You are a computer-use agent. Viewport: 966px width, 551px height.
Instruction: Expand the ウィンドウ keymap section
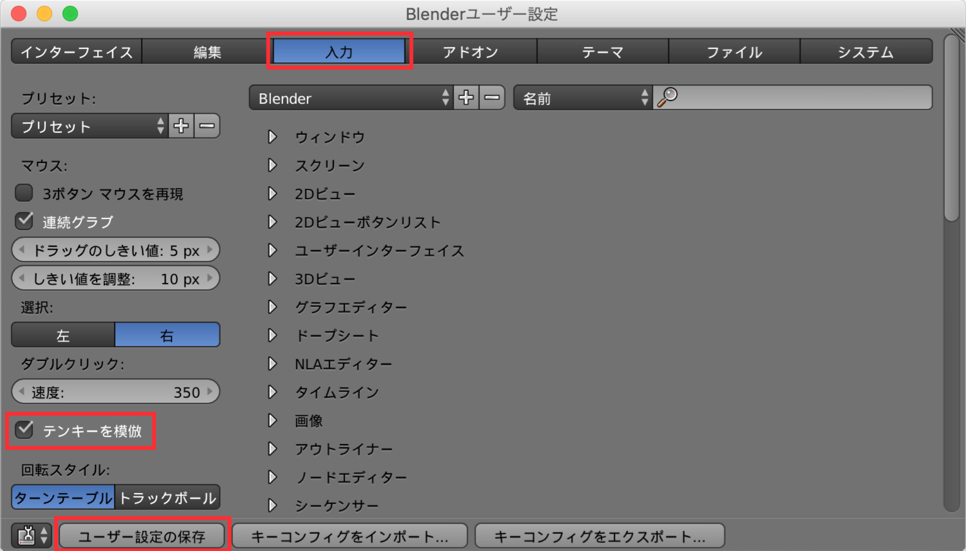coord(272,137)
